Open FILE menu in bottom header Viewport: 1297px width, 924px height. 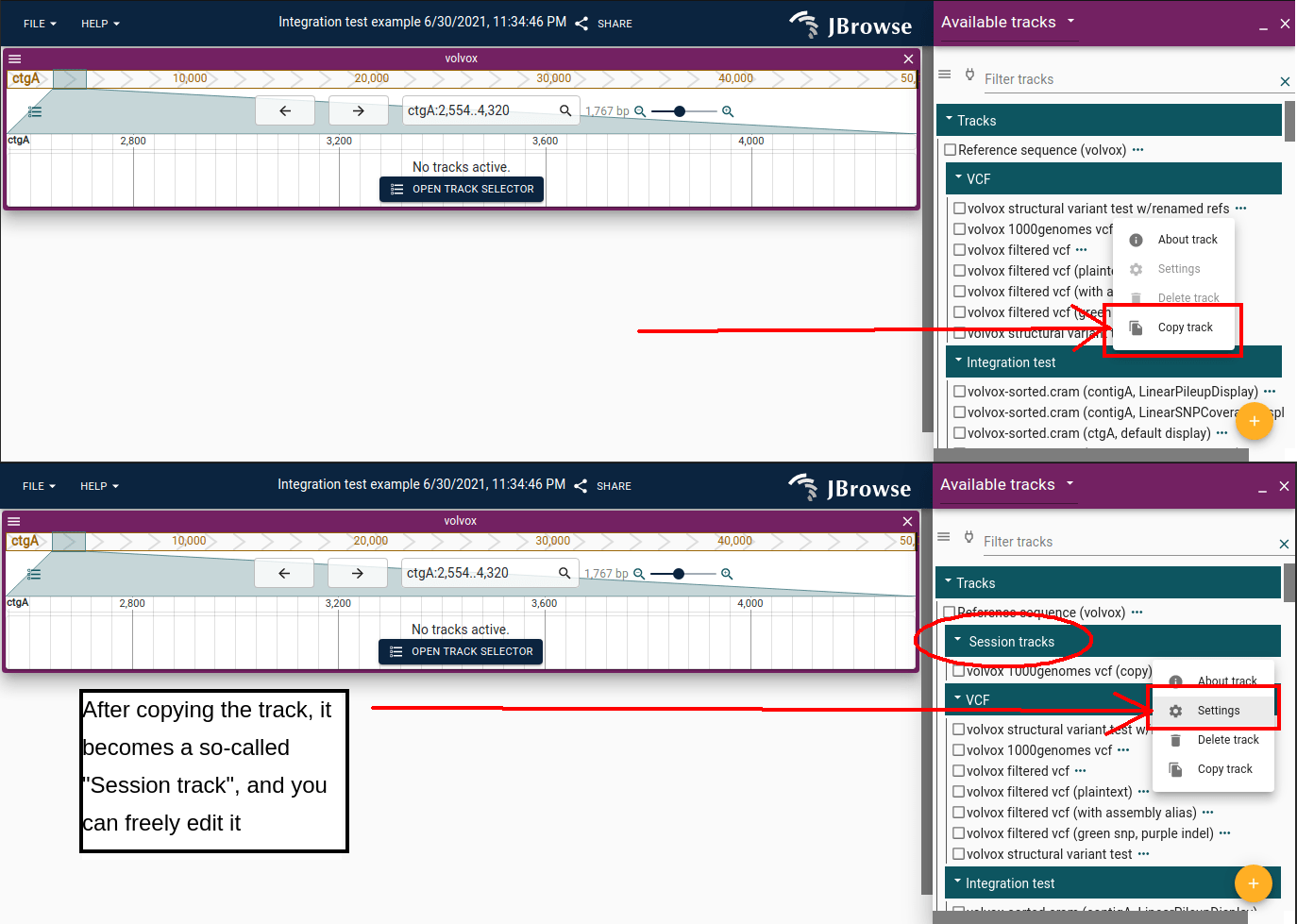(x=39, y=486)
